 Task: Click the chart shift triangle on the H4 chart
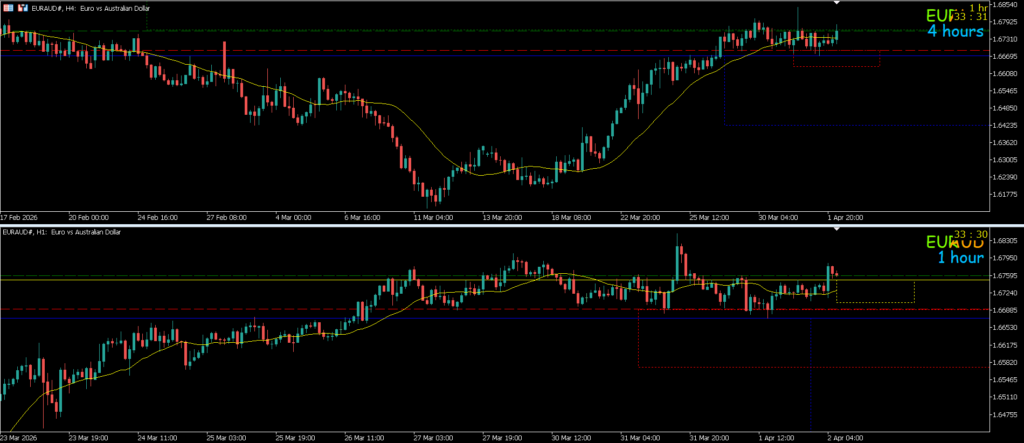point(837,4)
